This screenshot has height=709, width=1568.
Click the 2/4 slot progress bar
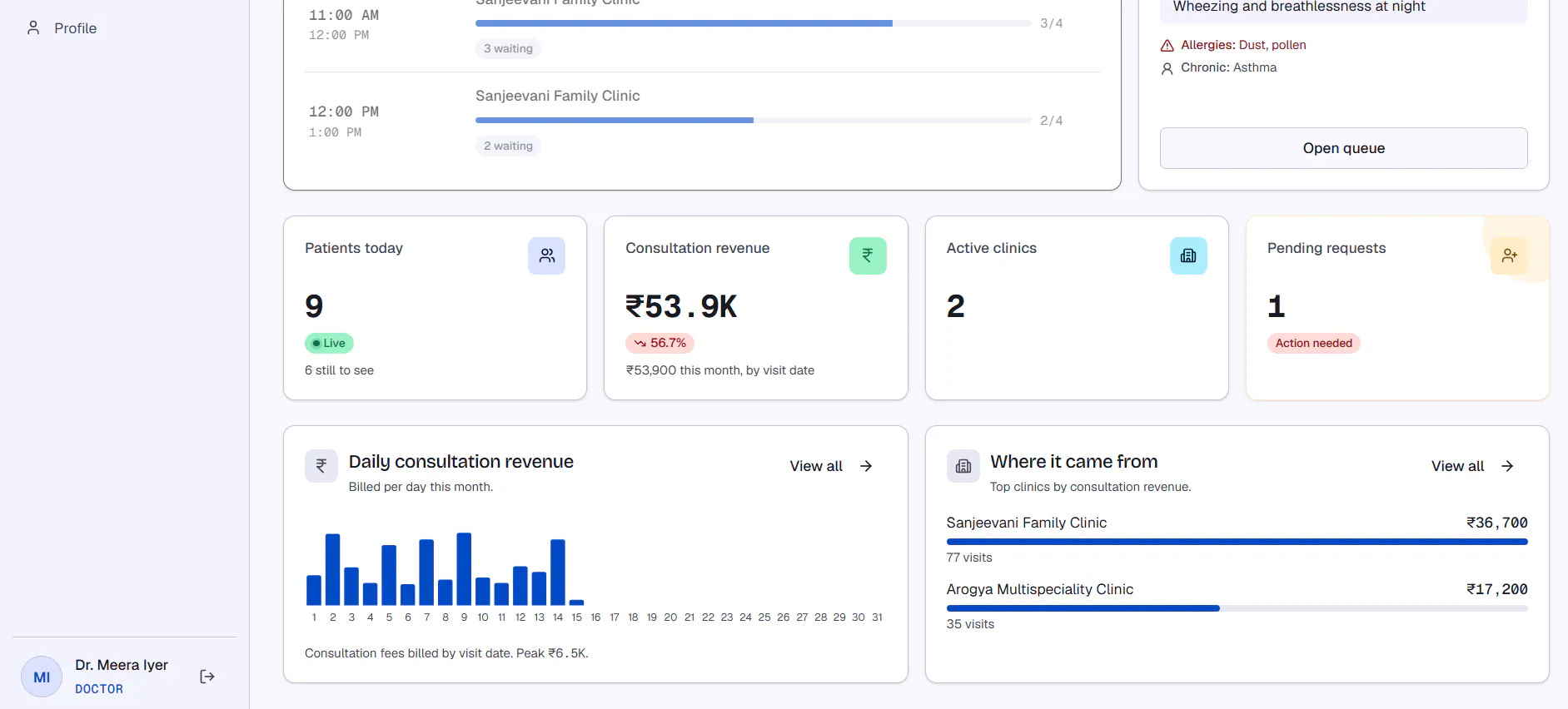tap(754, 121)
